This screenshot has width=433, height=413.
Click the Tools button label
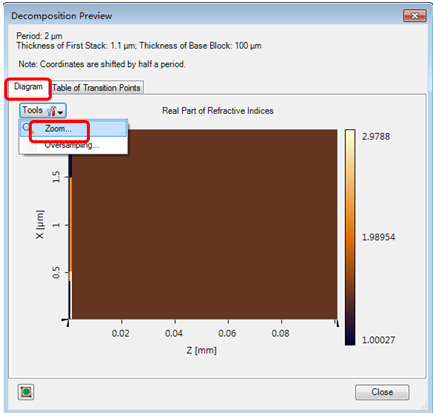tap(32, 110)
